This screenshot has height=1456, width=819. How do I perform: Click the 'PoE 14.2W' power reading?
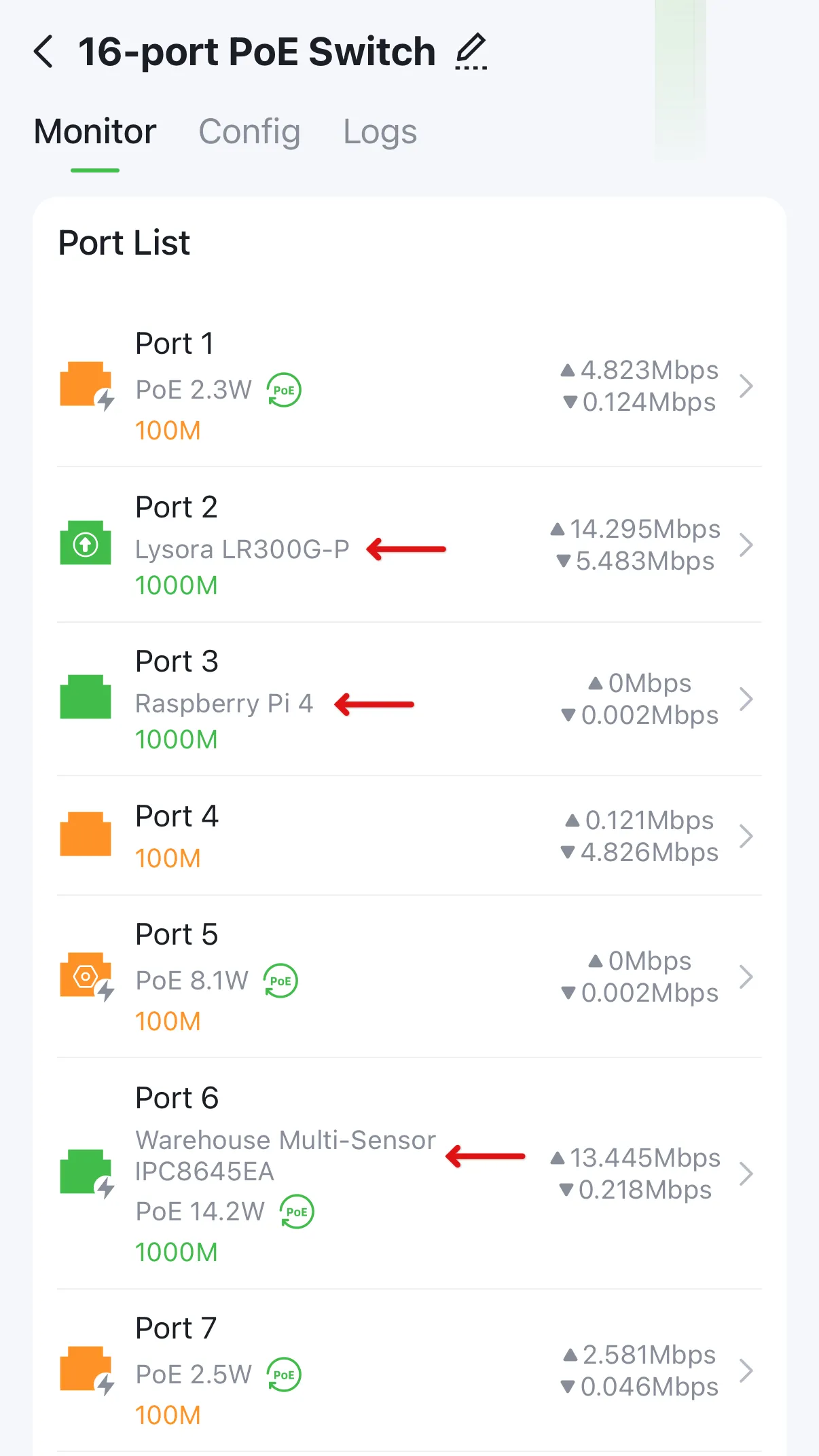coord(200,1212)
